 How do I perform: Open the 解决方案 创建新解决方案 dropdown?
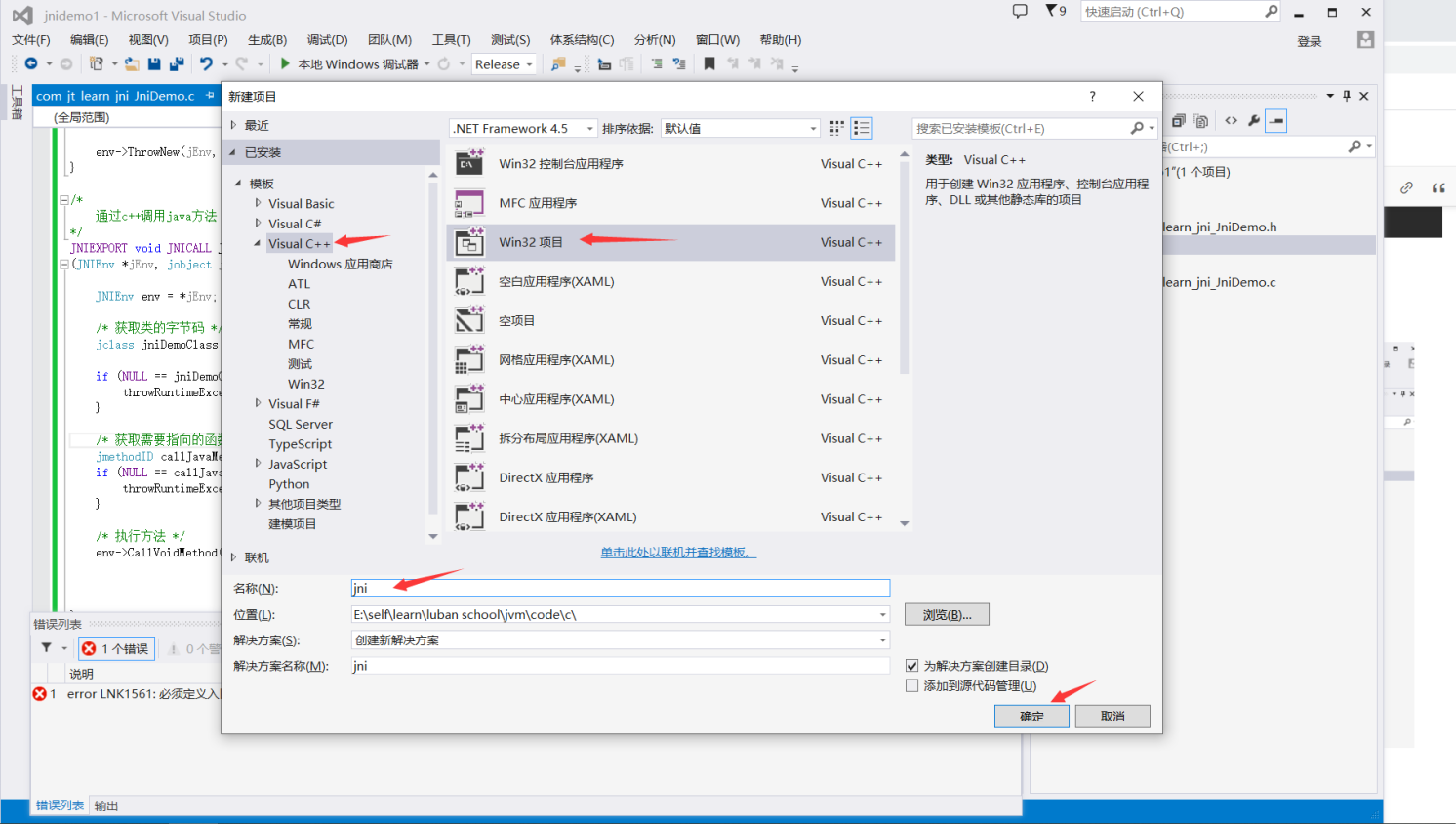click(621, 640)
